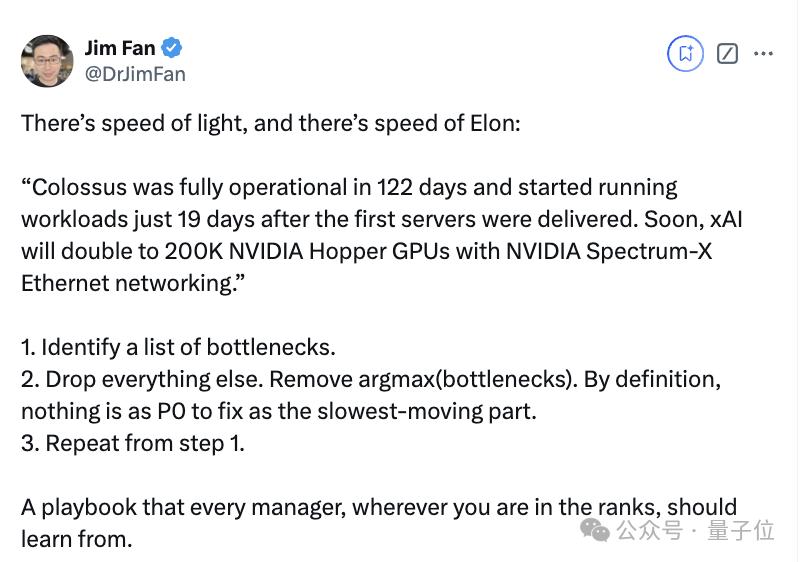Click the "Repeat from step 1" line

(x=133, y=443)
